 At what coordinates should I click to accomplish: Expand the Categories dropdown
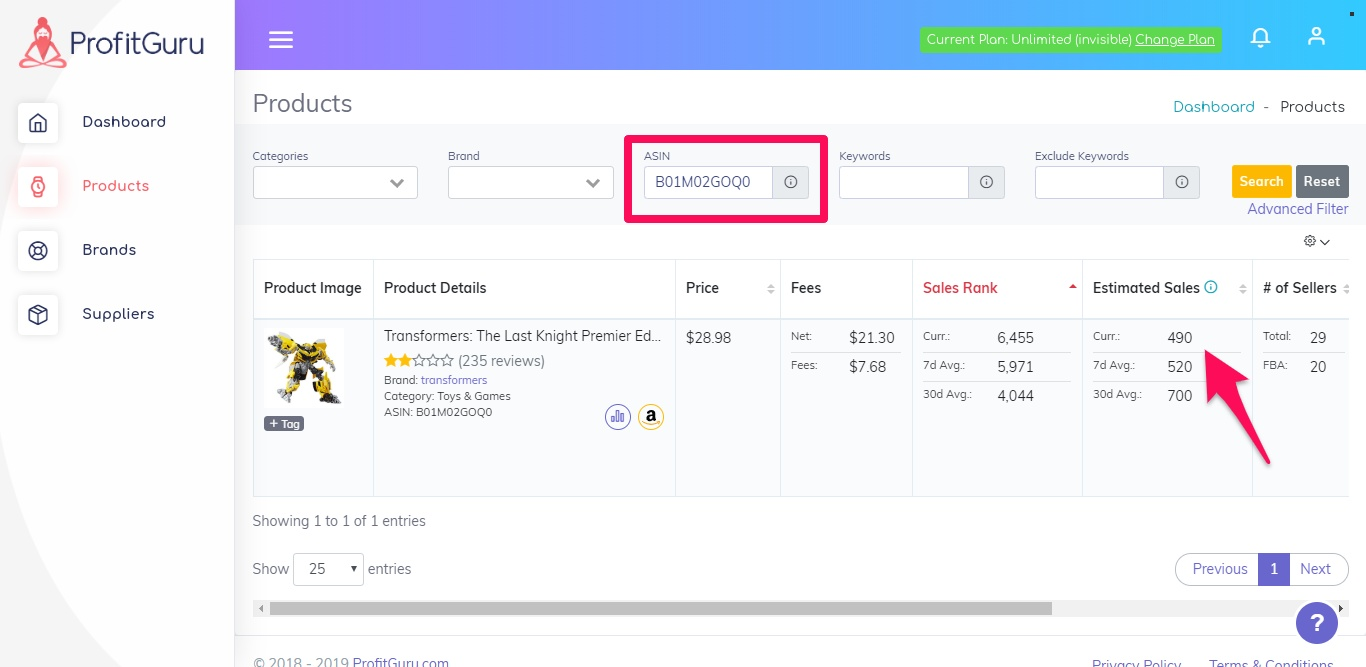tap(335, 182)
